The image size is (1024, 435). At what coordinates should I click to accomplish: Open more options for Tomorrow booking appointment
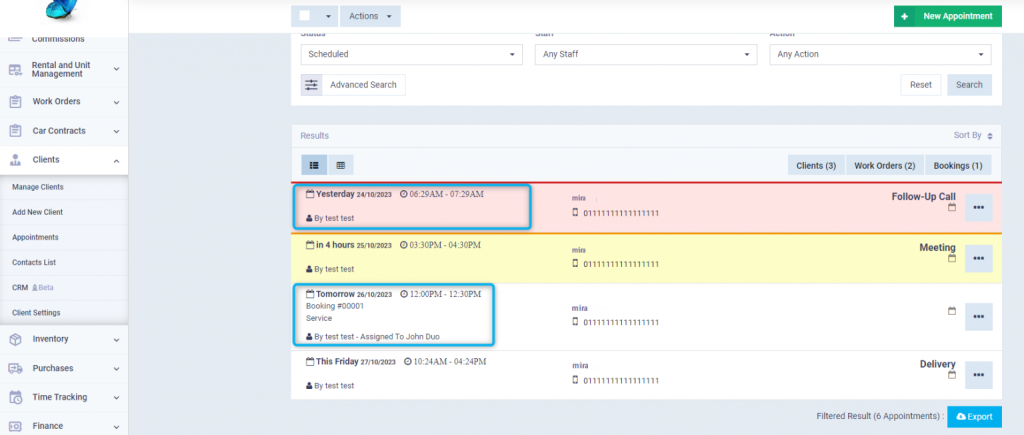pyautogui.click(x=978, y=317)
